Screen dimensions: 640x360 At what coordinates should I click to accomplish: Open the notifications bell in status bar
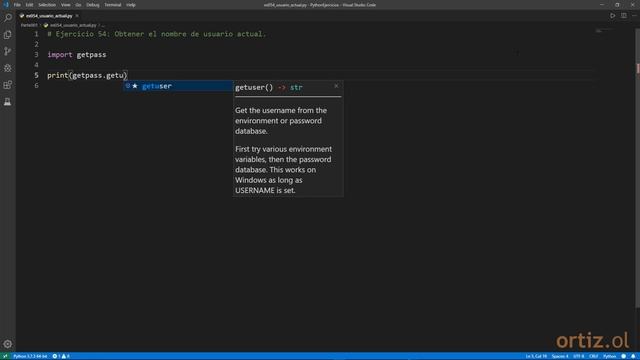pyautogui.click(x=633, y=356)
